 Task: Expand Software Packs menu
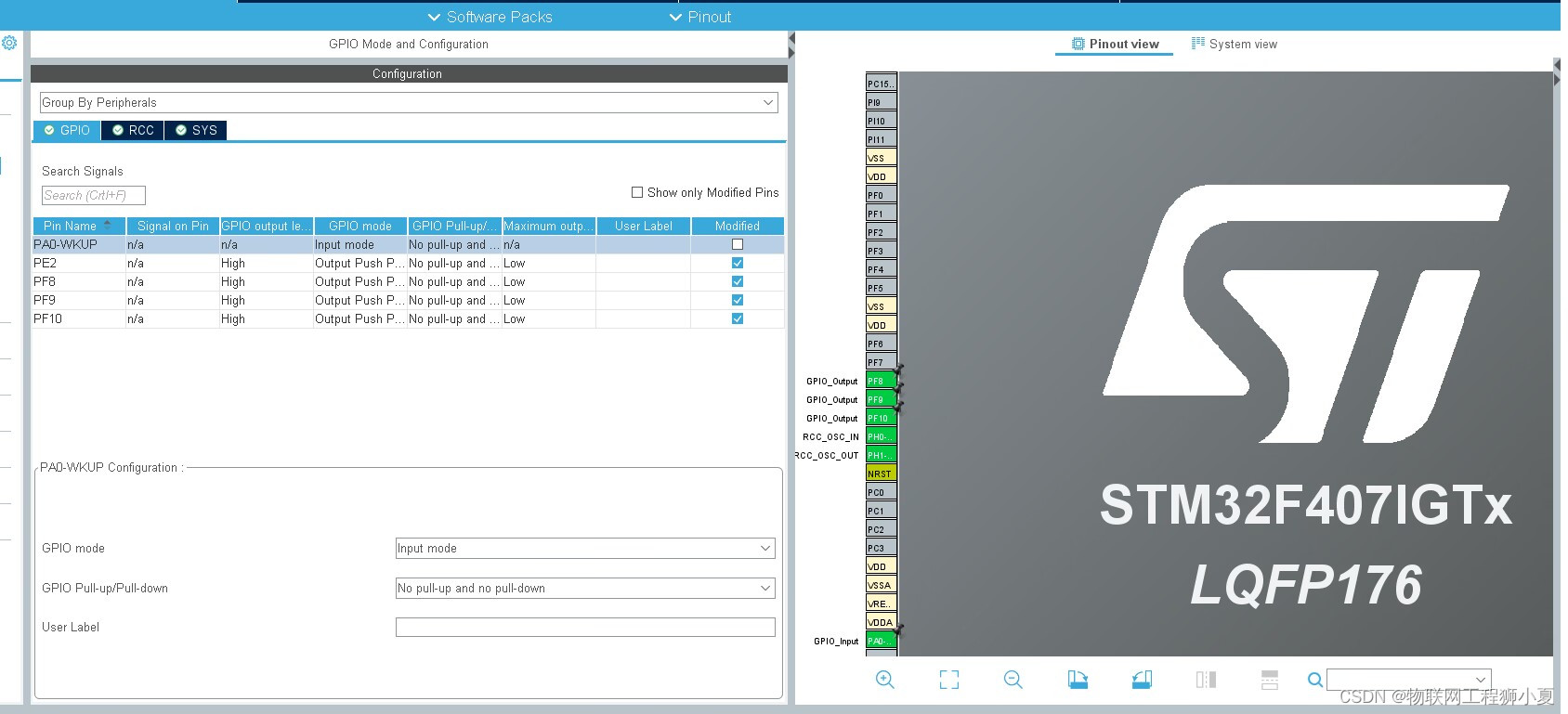coord(490,17)
